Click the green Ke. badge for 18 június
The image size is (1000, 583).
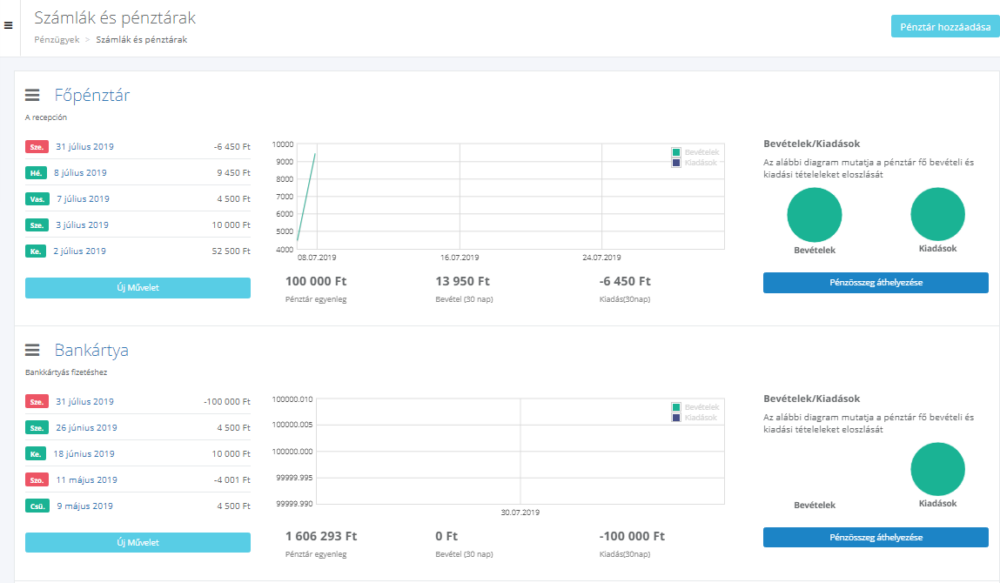point(36,453)
